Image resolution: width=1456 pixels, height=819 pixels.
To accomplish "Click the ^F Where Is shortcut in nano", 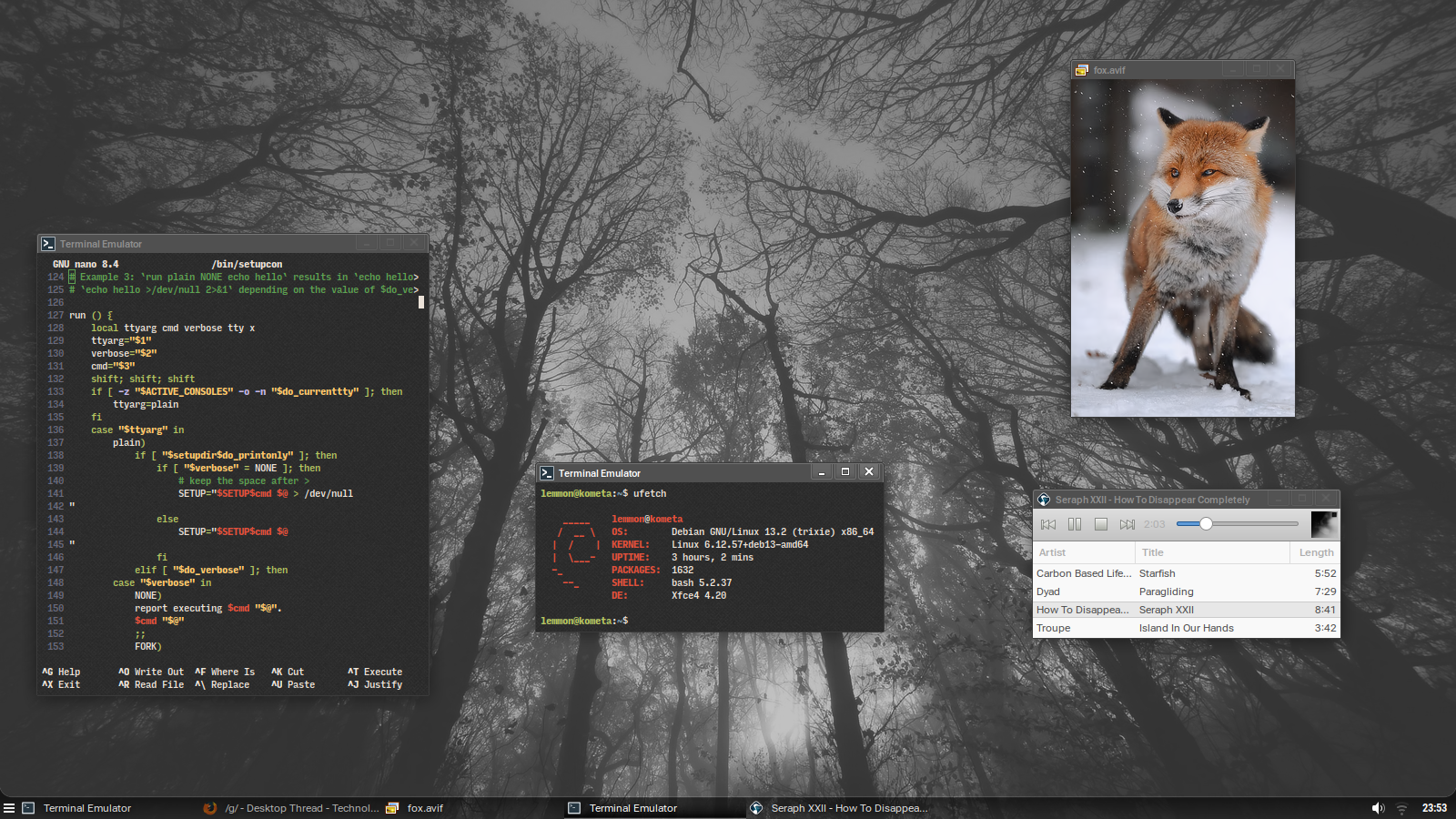I will tap(225, 672).
